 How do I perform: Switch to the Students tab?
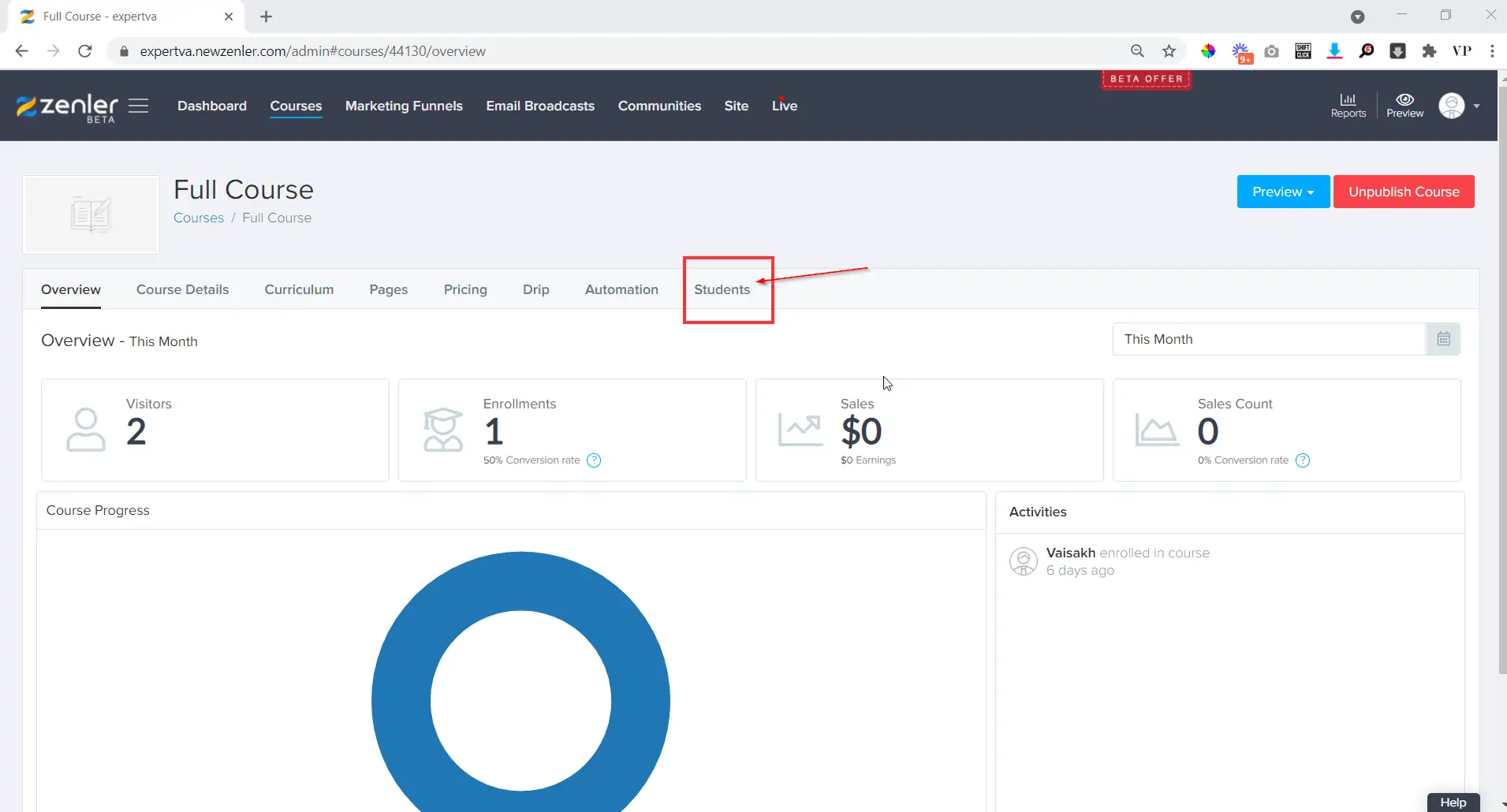[722, 289]
